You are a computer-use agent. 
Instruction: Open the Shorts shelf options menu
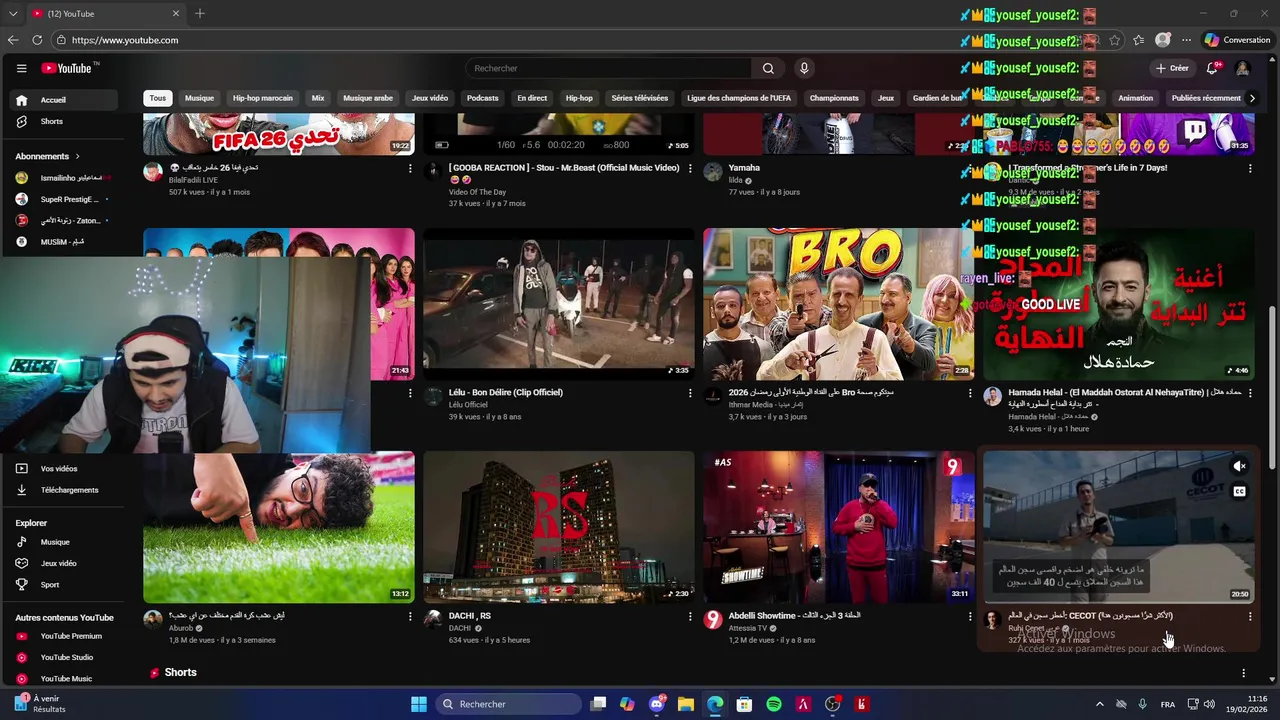click(x=1243, y=673)
